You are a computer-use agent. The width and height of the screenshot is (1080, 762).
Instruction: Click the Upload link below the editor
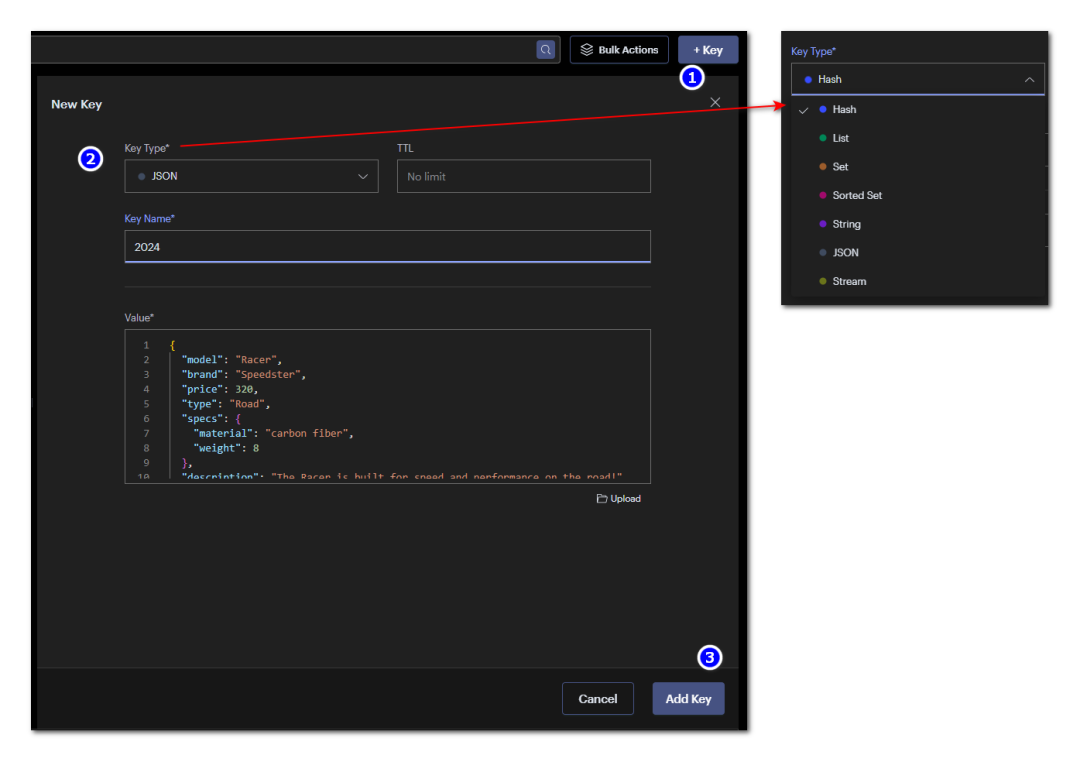click(619, 499)
